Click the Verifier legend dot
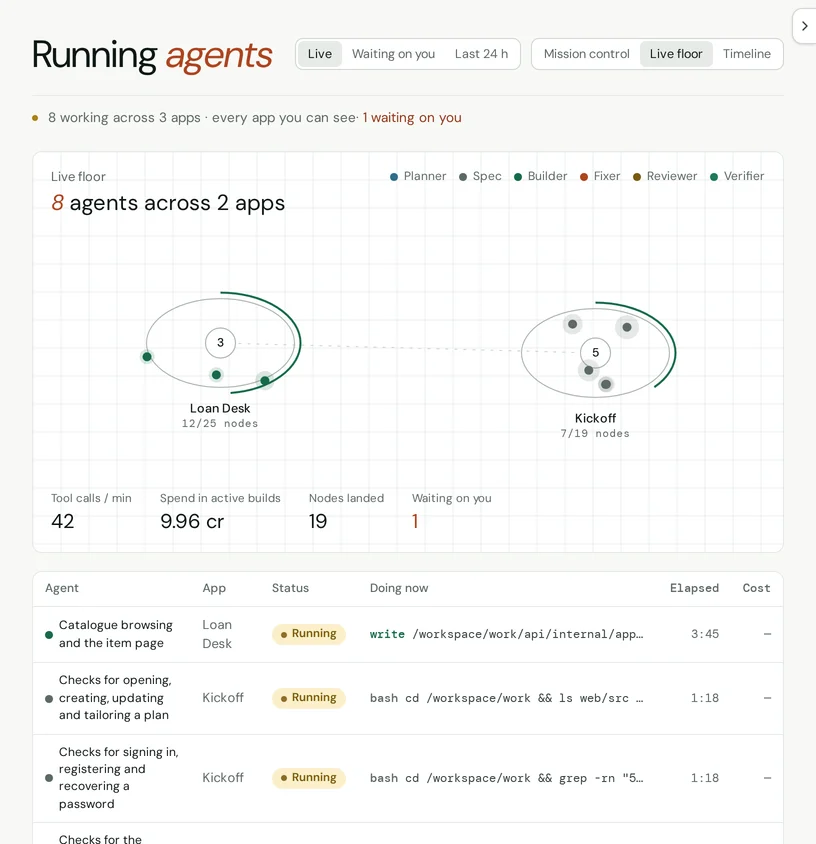This screenshot has width=816, height=844. pos(714,177)
